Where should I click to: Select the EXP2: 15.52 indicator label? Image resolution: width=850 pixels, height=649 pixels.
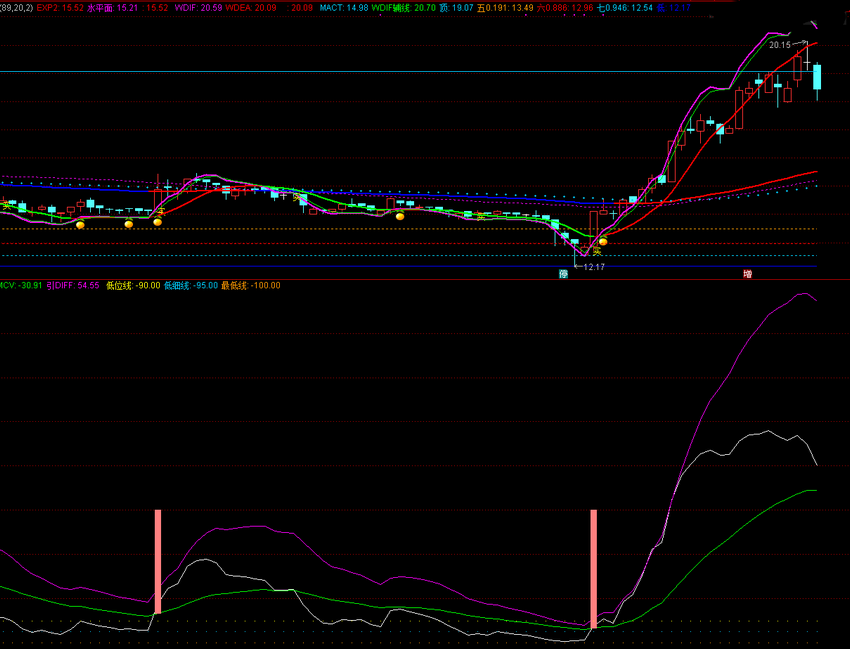[61, 8]
